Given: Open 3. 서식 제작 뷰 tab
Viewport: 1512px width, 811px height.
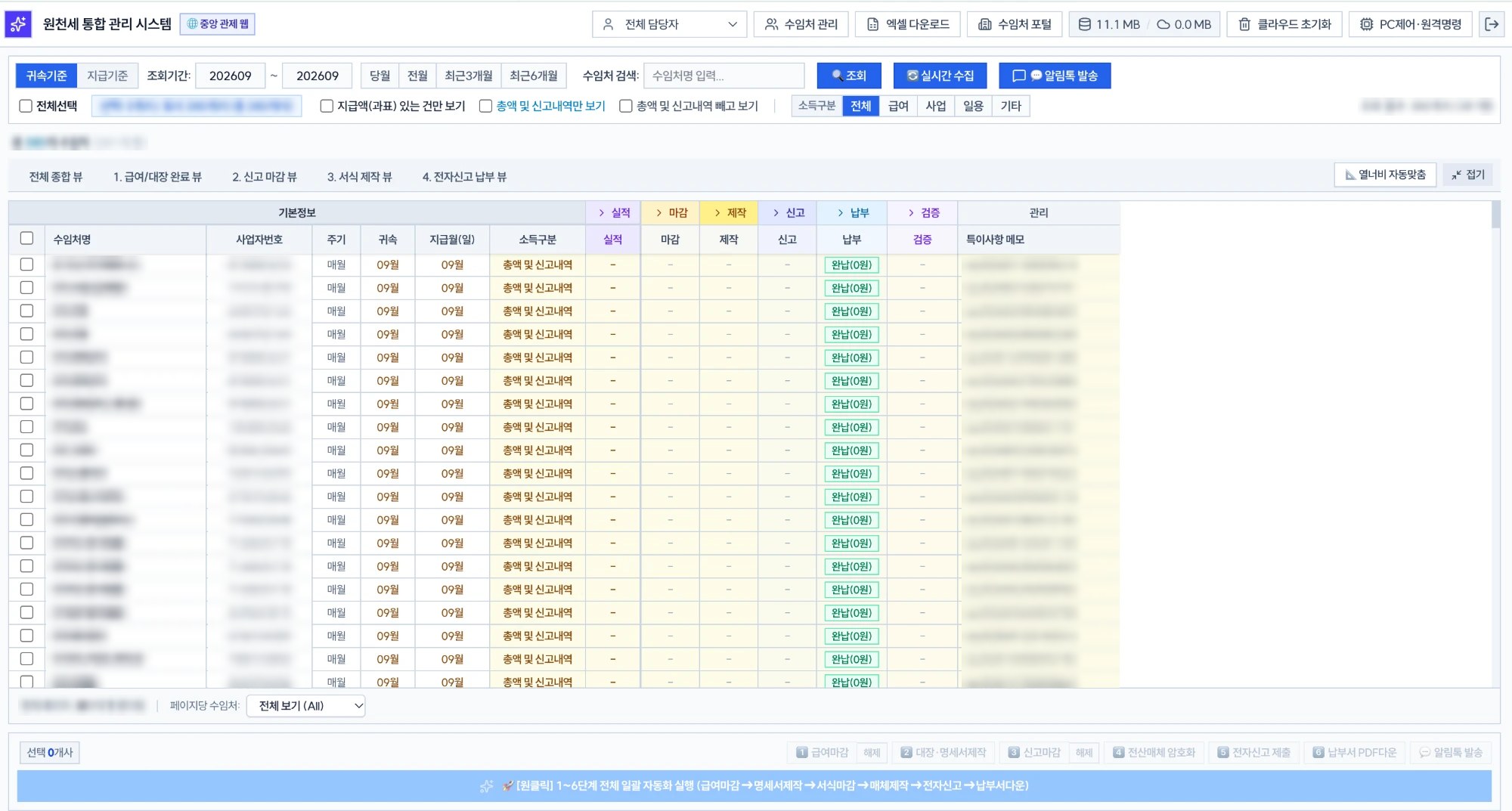Looking at the screenshot, I should pyautogui.click(x=359, y=177).
